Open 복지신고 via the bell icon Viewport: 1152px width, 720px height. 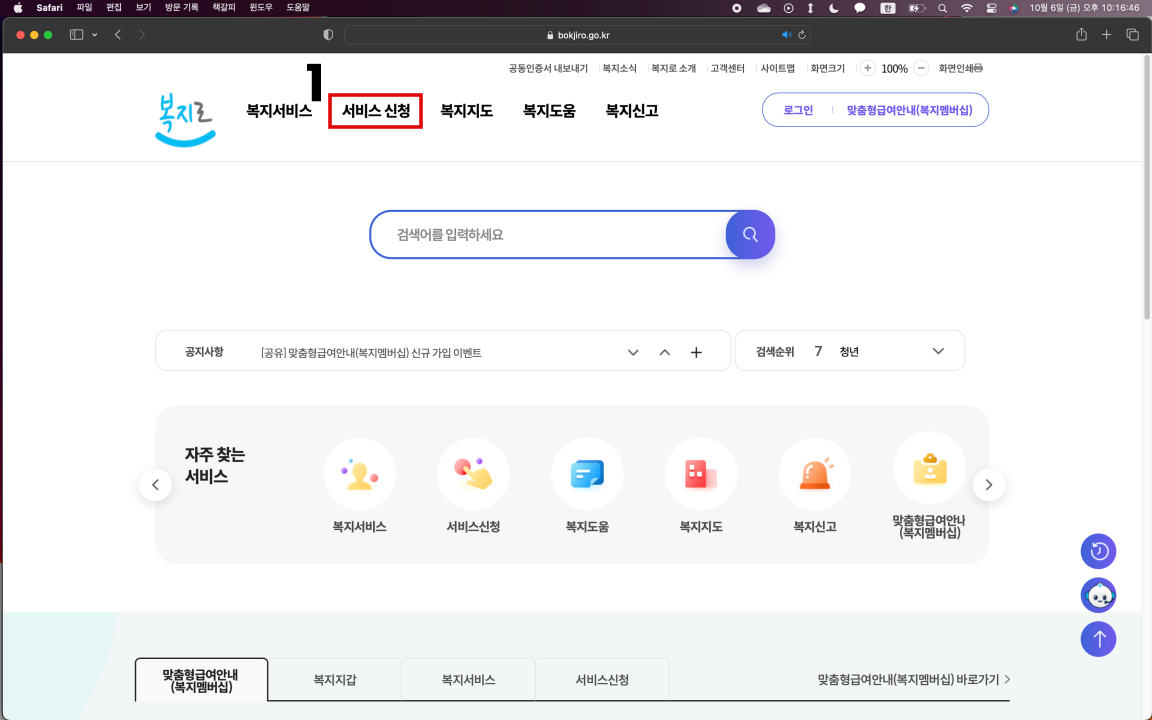point(815,473)
